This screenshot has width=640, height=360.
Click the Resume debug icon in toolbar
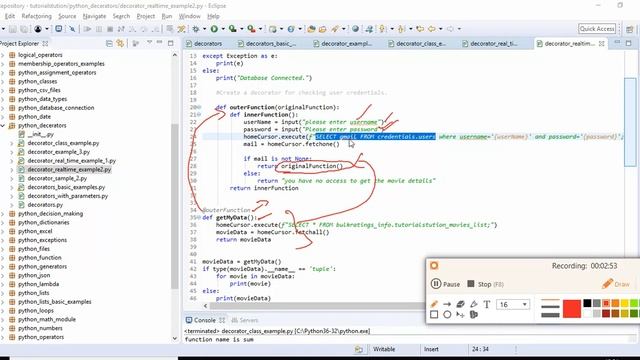coord(87,29)
